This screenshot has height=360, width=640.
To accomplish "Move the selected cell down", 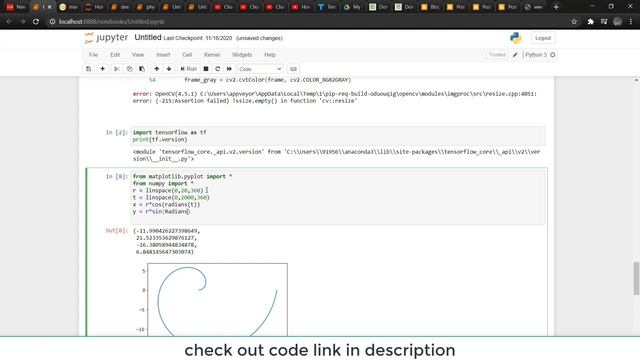I will tap(169, 69).
